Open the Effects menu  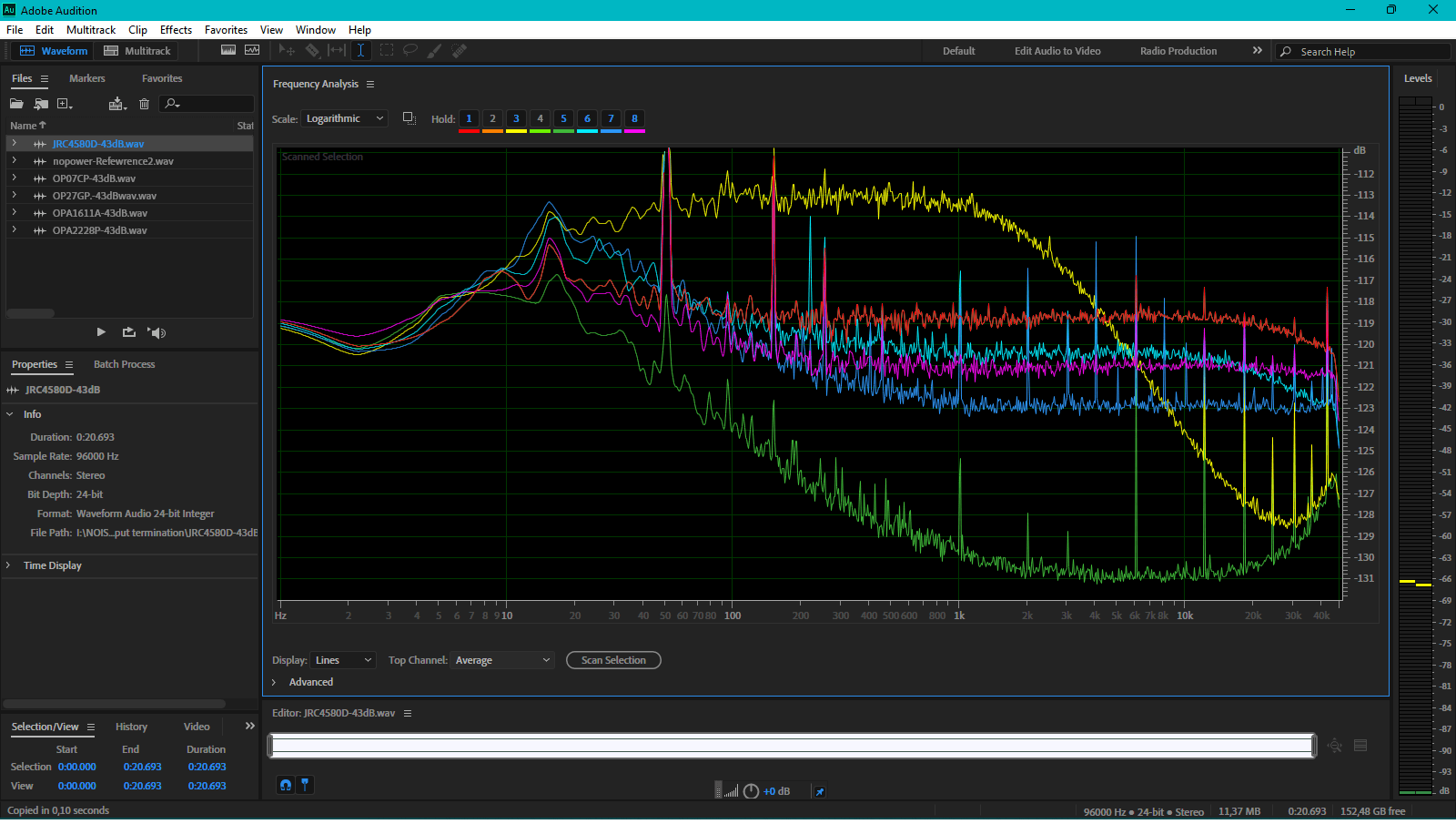tap(176, 30)
